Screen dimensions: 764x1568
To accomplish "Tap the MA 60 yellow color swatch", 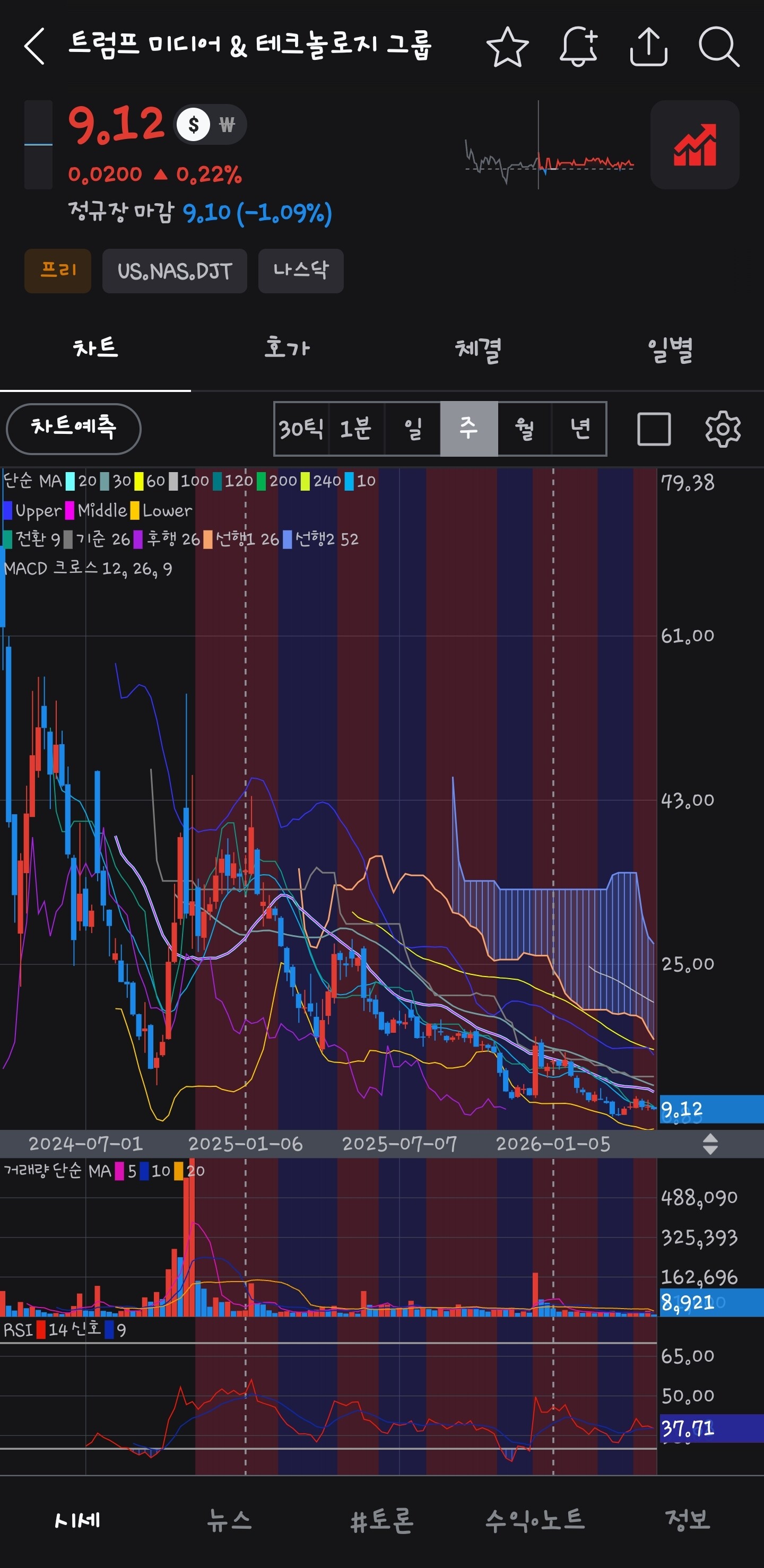I will 139,482.
